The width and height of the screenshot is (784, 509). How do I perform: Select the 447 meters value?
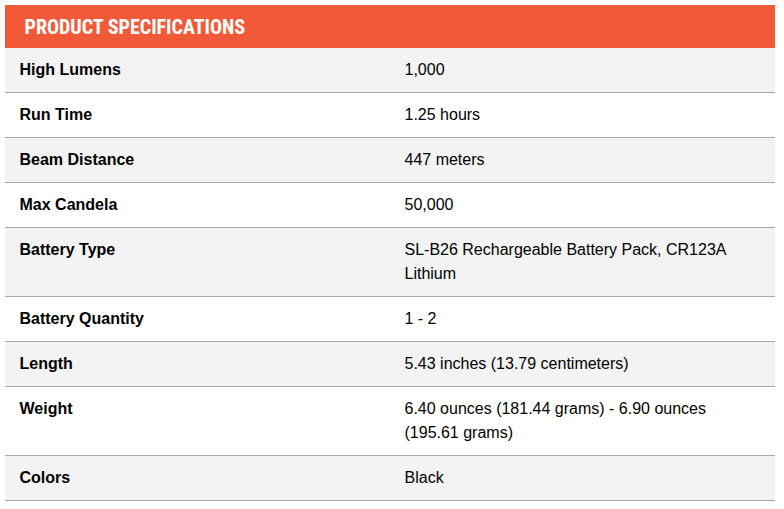pyautogui.click(x=444, y=160)
